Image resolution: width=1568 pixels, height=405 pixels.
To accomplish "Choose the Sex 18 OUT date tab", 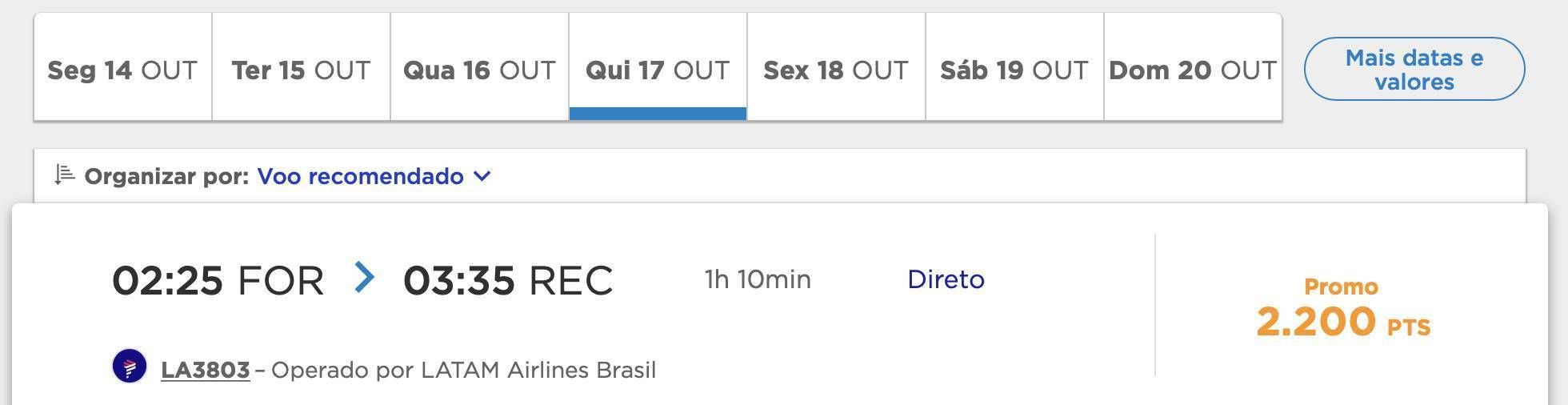I will [837, 67].
